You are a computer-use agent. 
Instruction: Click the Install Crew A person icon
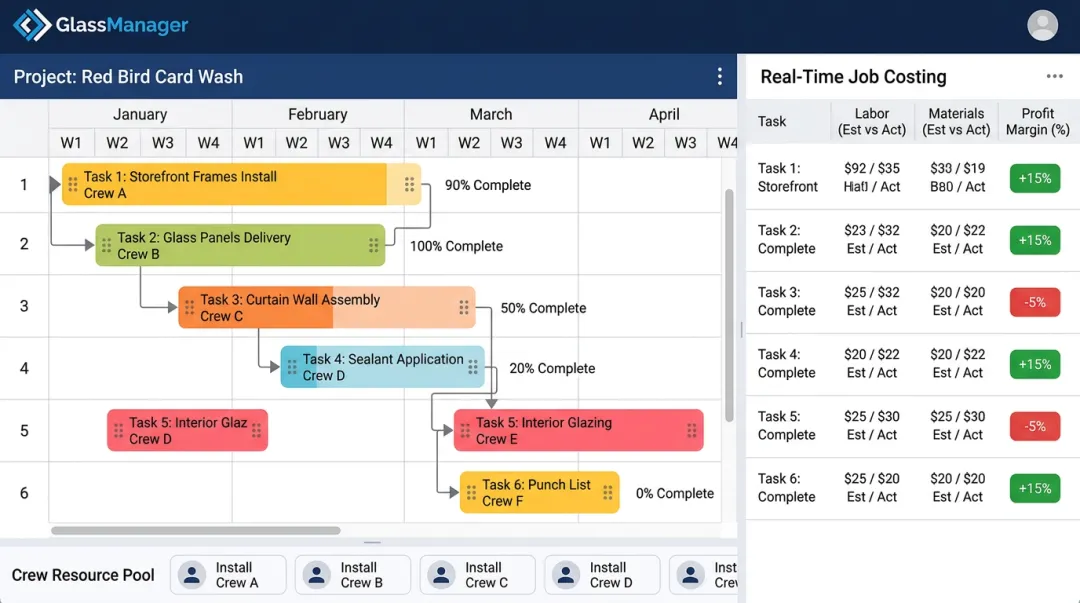pos(192,575)
